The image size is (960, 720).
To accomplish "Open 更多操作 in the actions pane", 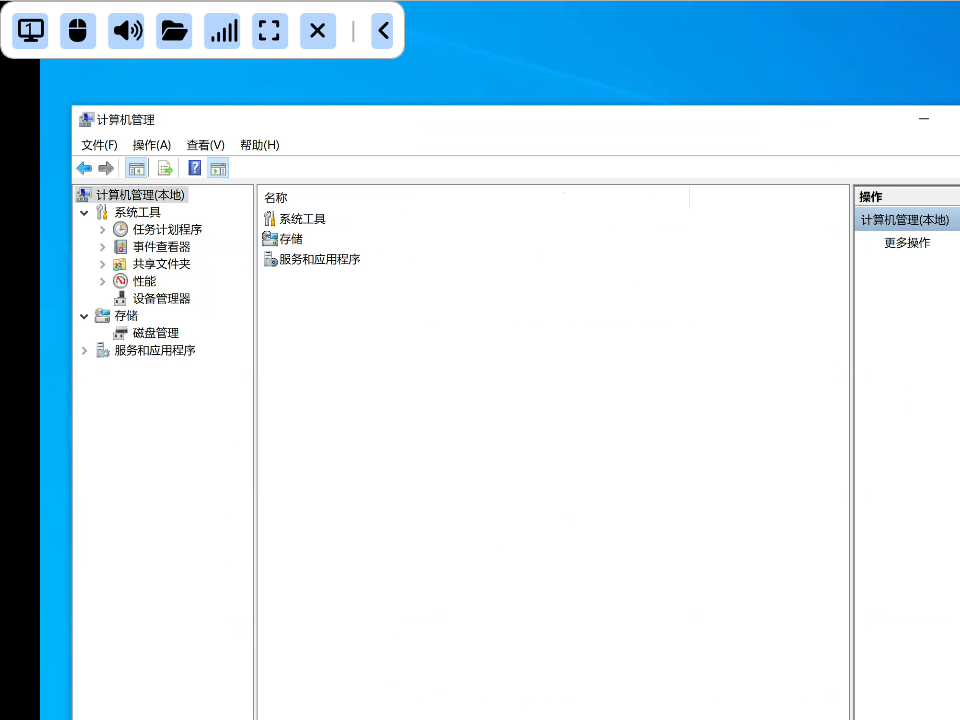I will point(907,243).
